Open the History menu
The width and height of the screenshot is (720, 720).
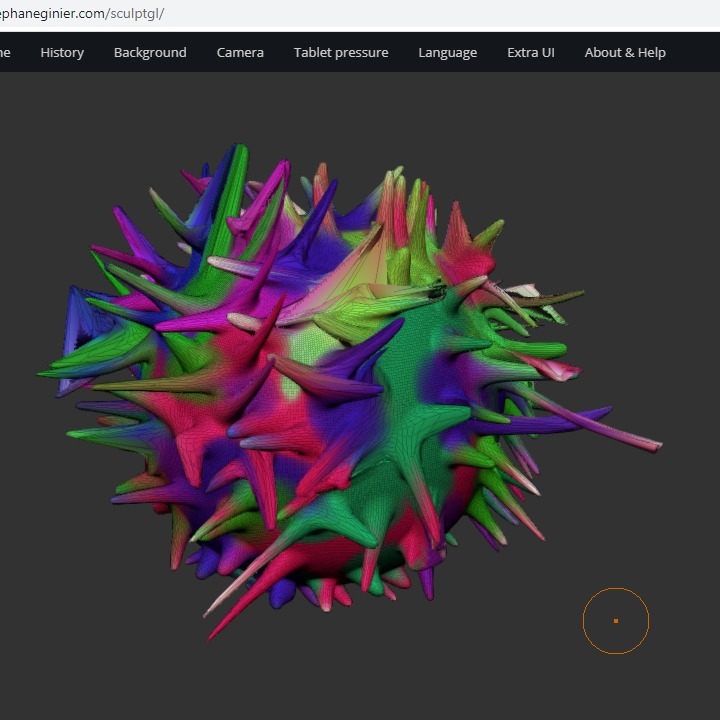(x=62, y=53)
